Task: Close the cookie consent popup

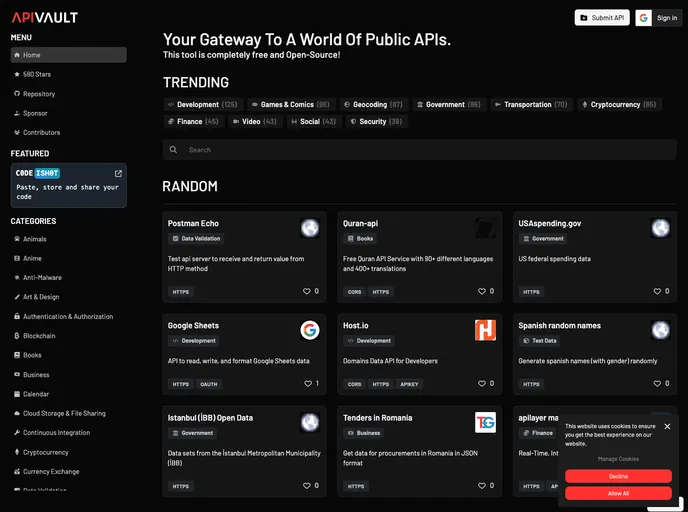Action: pos(667,426)
